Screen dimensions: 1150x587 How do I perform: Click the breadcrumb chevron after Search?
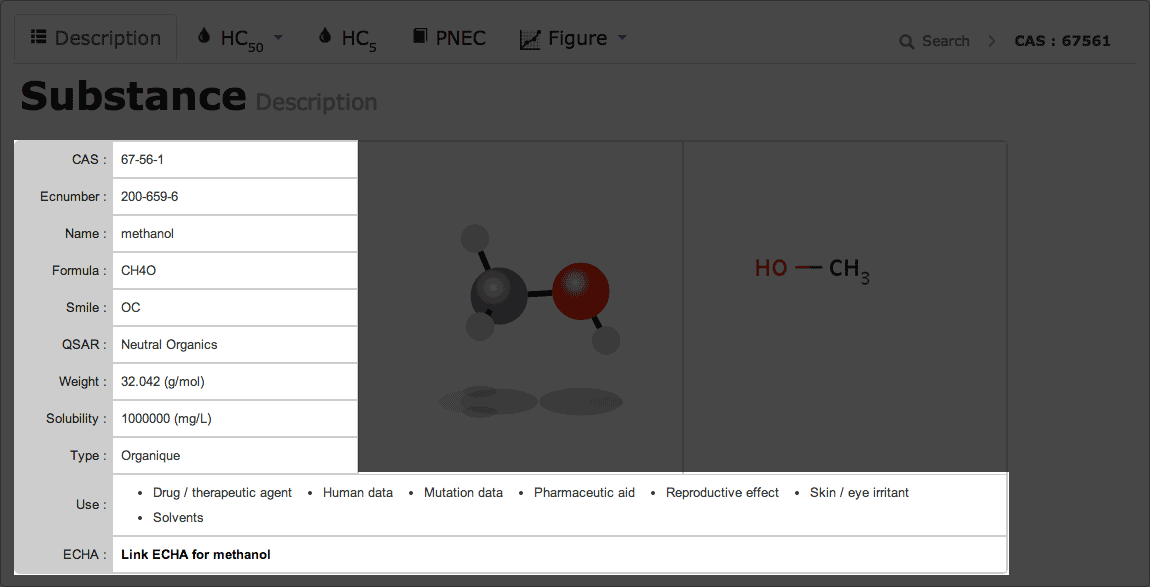point(992,41)
